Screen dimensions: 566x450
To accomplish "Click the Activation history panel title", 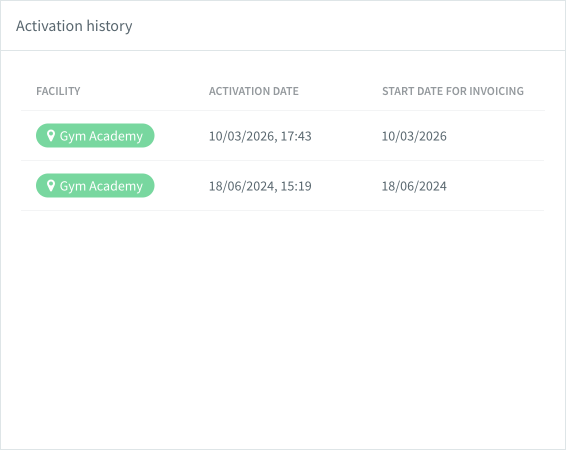I will coord(74,26).
